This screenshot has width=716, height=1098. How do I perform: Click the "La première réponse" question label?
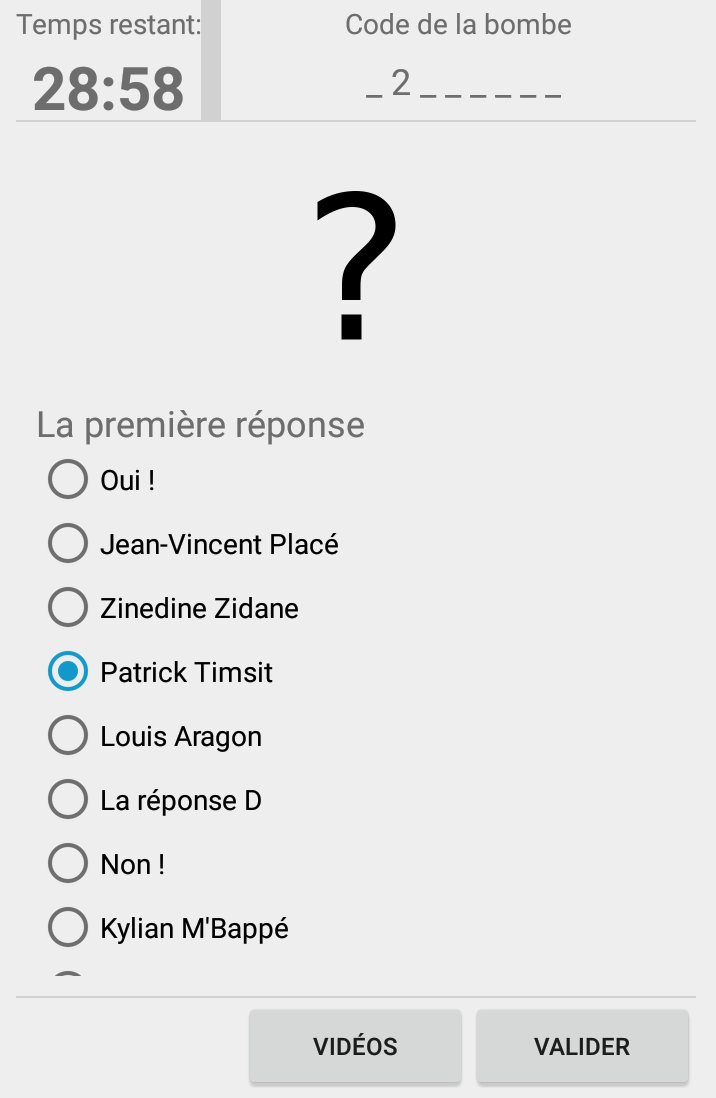pyautogui.click(x=200, y=424)
